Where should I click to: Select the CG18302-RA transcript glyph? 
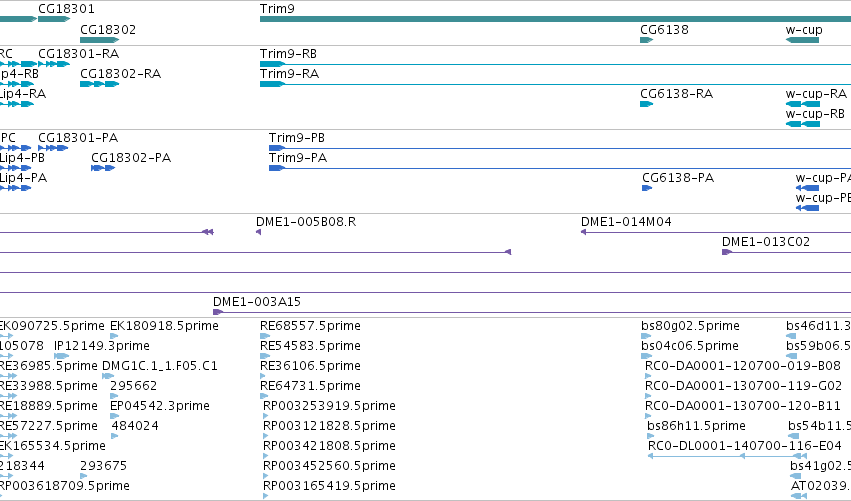[x=99, y=84]
